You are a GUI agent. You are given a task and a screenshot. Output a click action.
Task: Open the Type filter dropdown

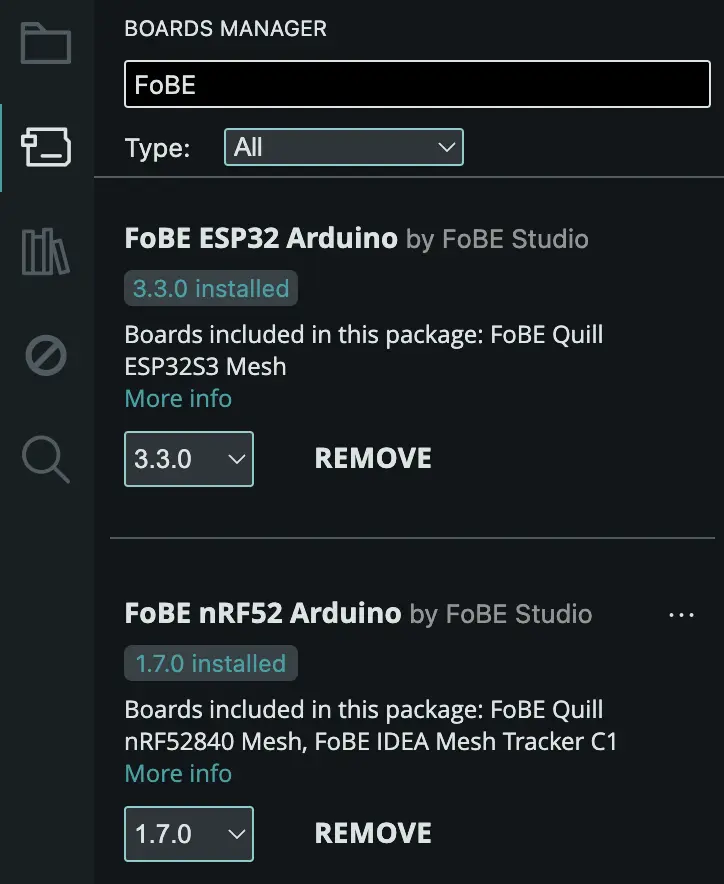[344, 147]
